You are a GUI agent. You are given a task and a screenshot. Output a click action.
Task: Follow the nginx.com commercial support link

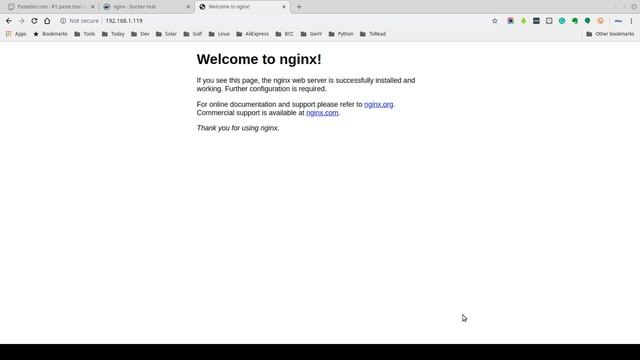(x=322, y=113)
